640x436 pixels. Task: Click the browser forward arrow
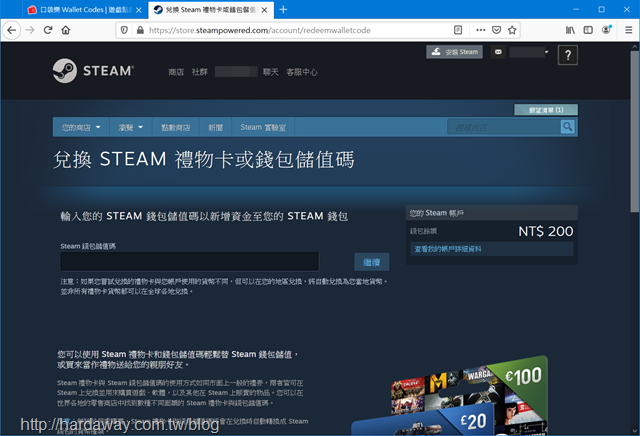pyautogui.click(x=30, y=30)
